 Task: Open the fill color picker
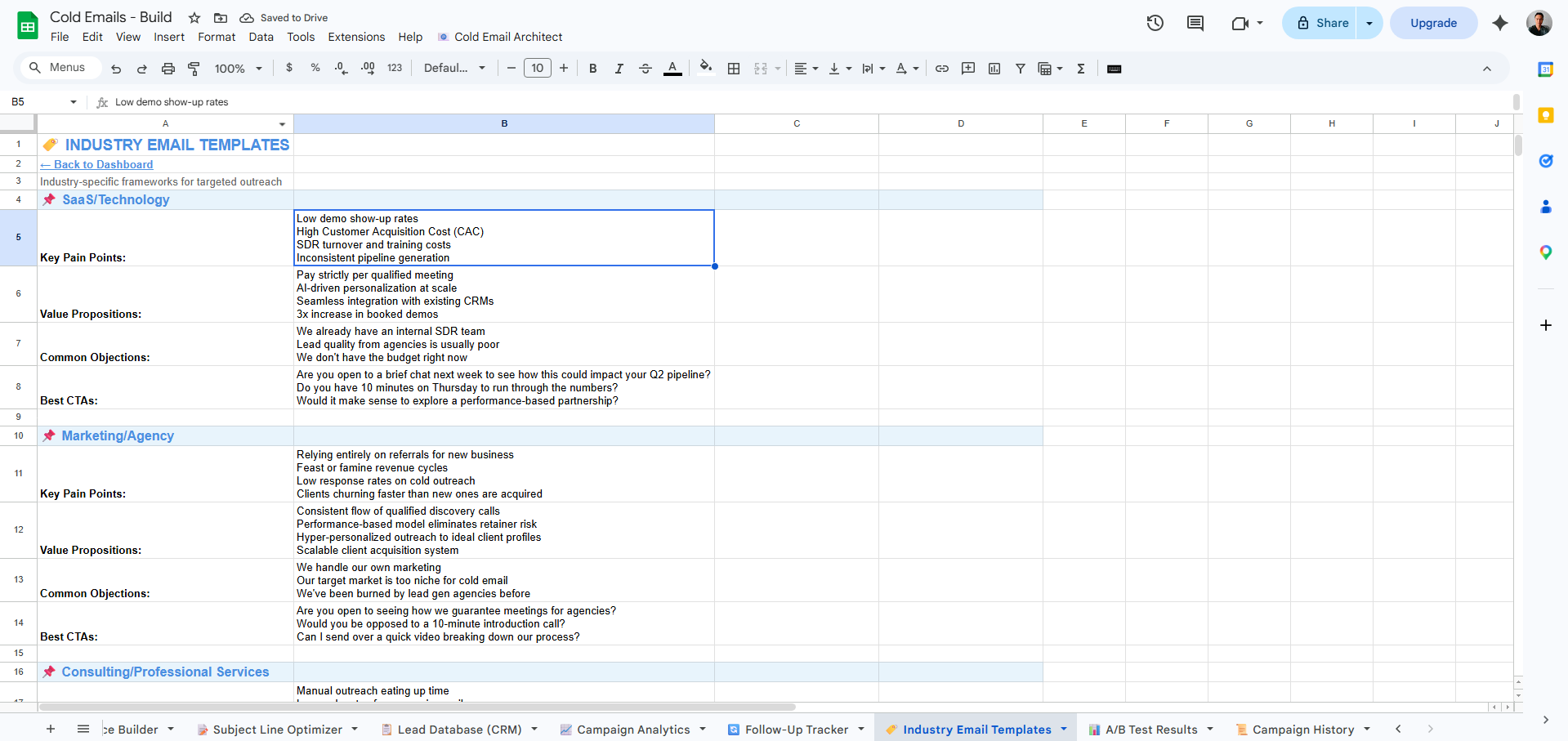pos(706,68)
